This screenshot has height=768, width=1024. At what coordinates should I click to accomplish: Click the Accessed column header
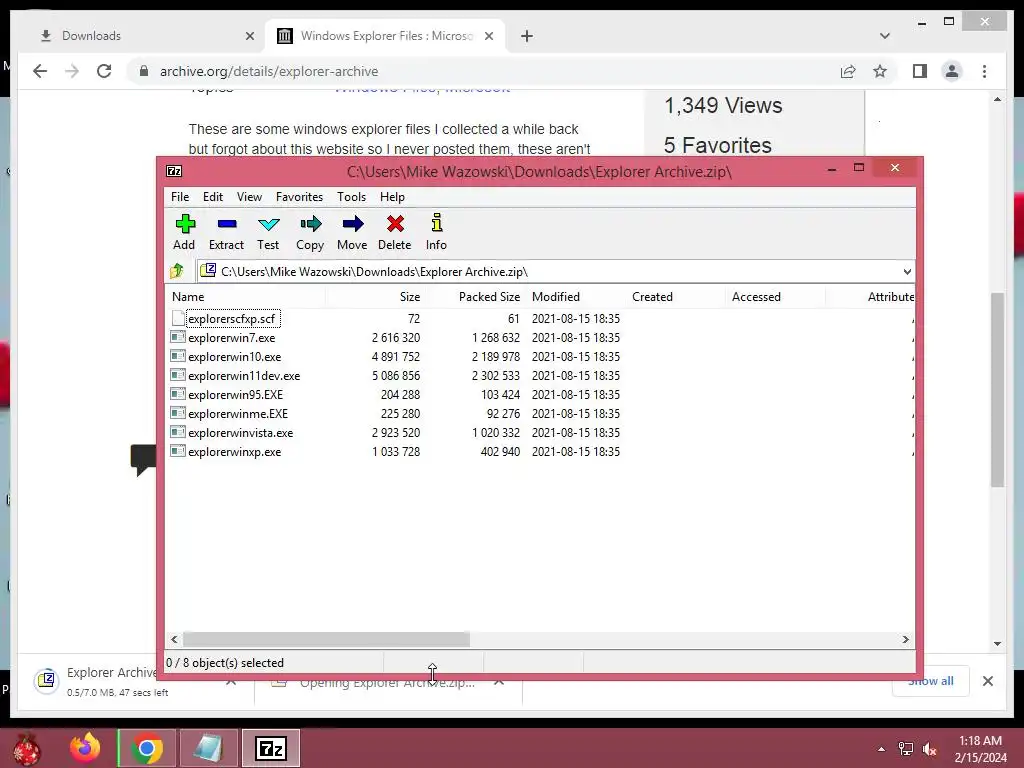[775, 296]
